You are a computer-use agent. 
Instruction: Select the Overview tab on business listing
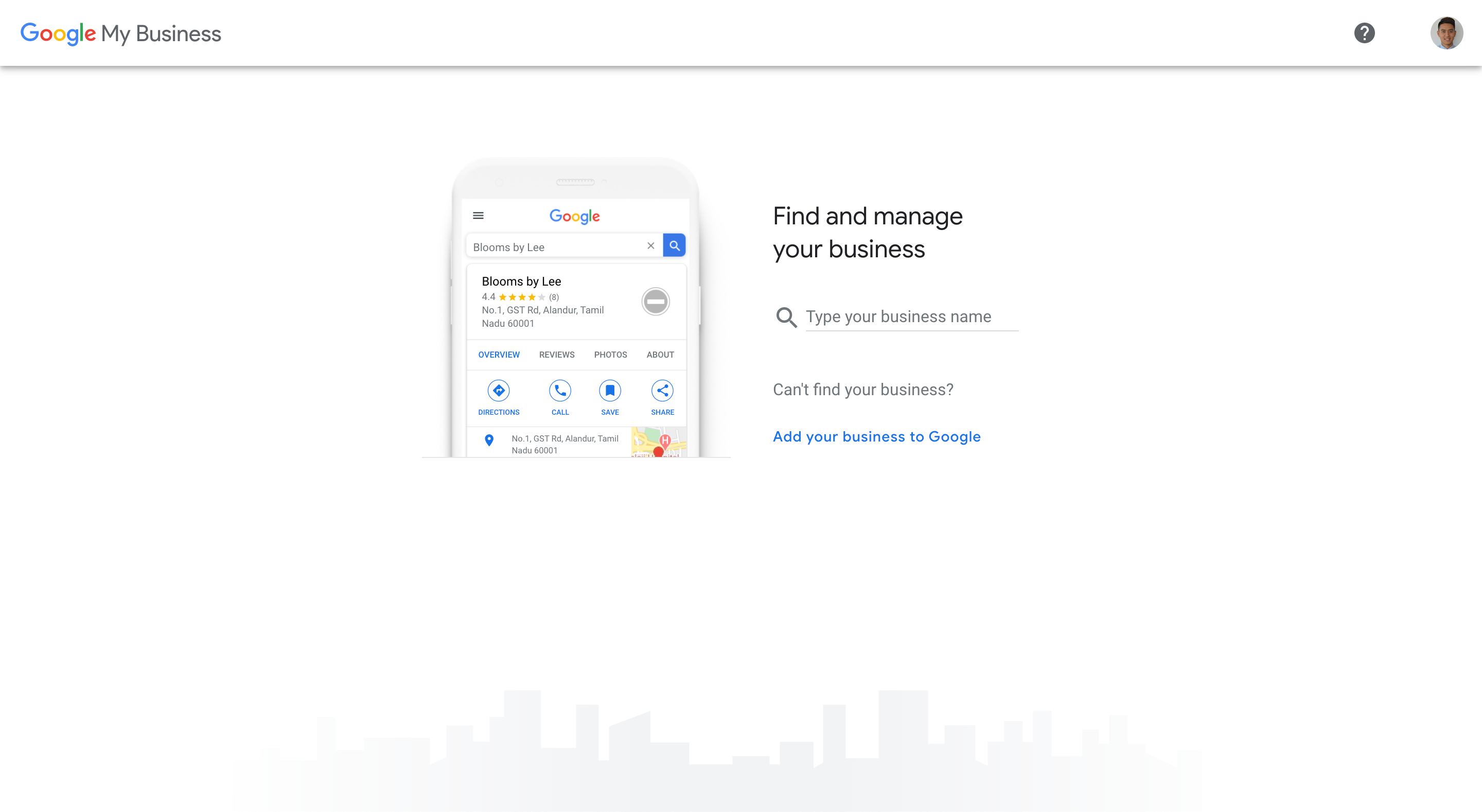point(499,355)
